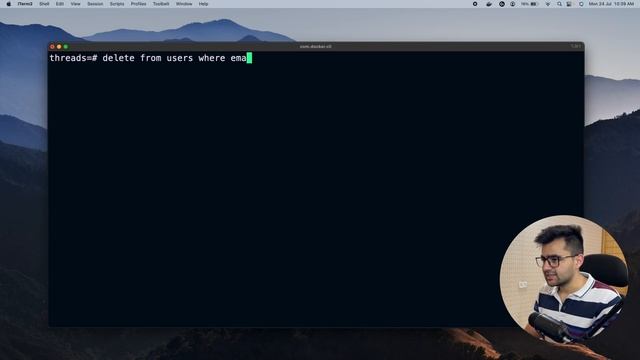Open the View menu
The width and height of the screenshot is (640, 360).
coord(76,4)
